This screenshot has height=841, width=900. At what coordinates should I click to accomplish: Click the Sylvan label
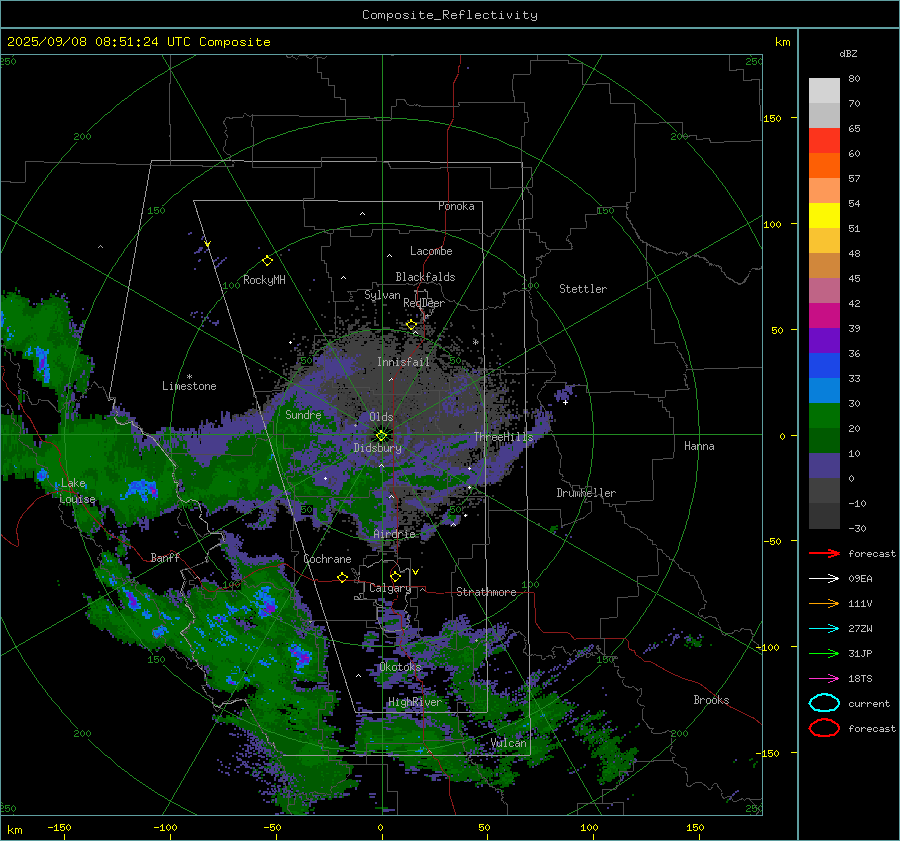pos(382,295)
